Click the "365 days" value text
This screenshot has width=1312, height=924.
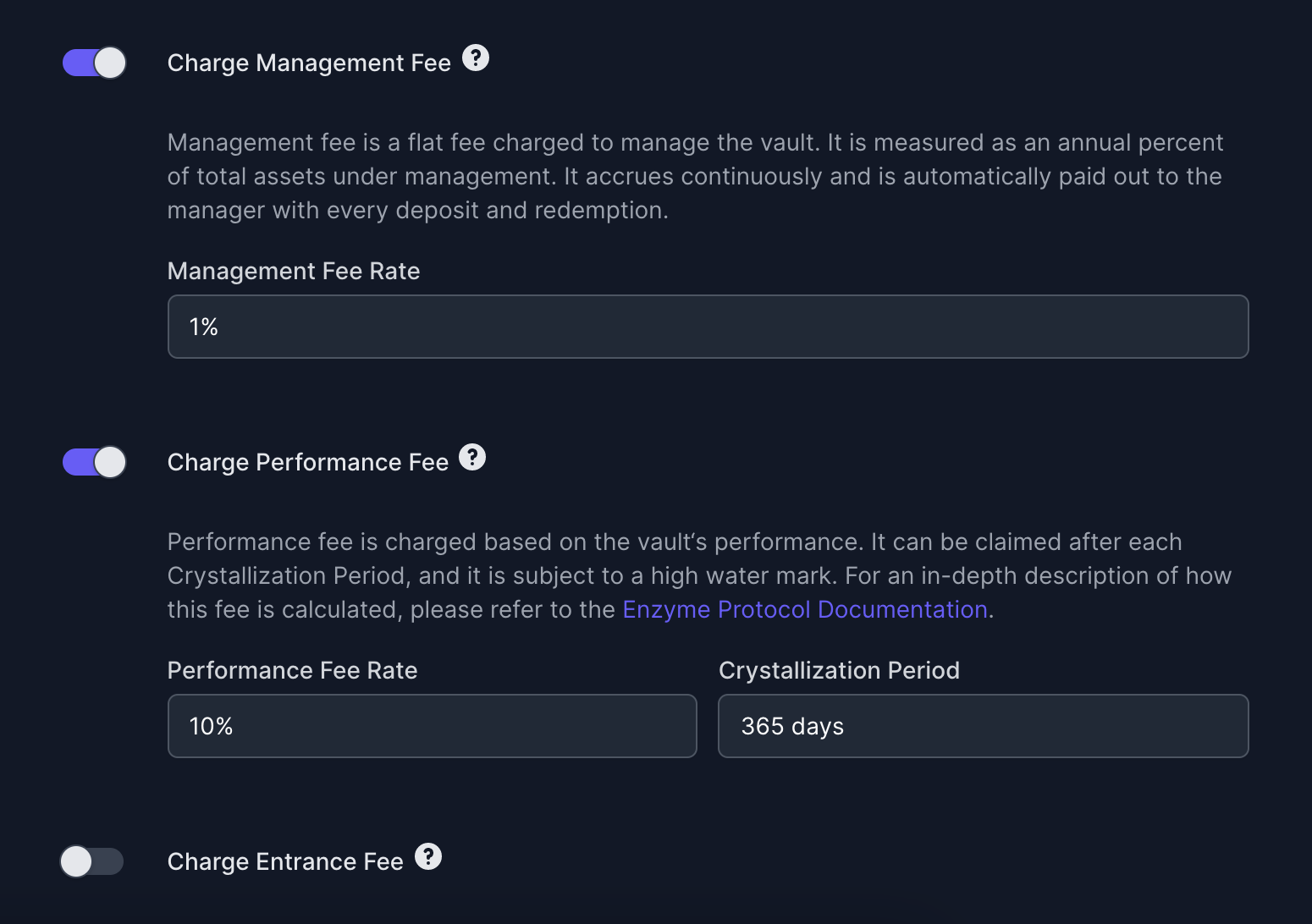pos(792,726)
